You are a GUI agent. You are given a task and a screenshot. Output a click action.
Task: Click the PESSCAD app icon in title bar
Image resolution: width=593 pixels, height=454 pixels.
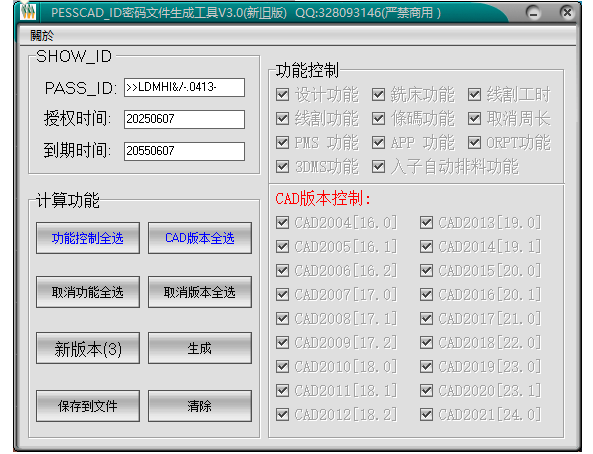click(28, 12)
